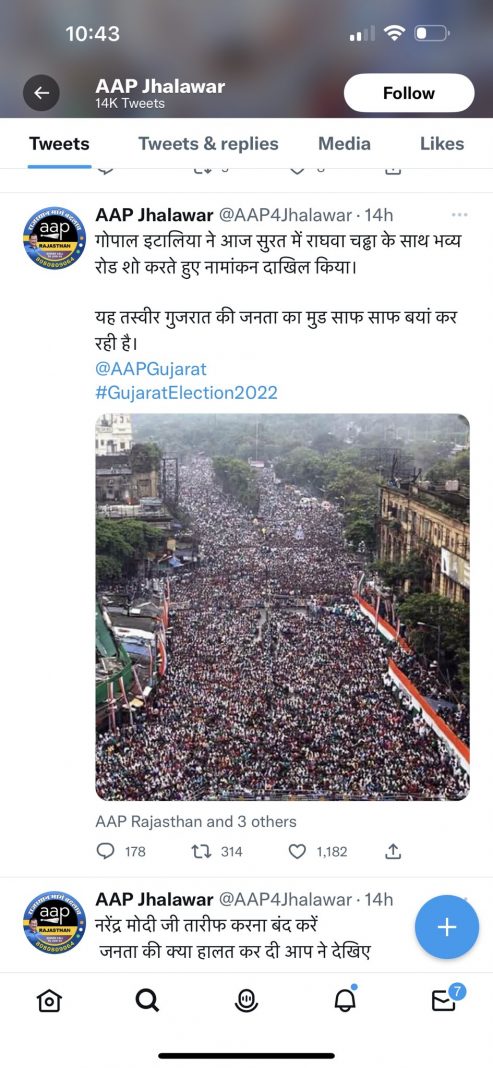Open Notifications bell in bottom bar
The image size is (493, 1068).
tap(345, 999)
